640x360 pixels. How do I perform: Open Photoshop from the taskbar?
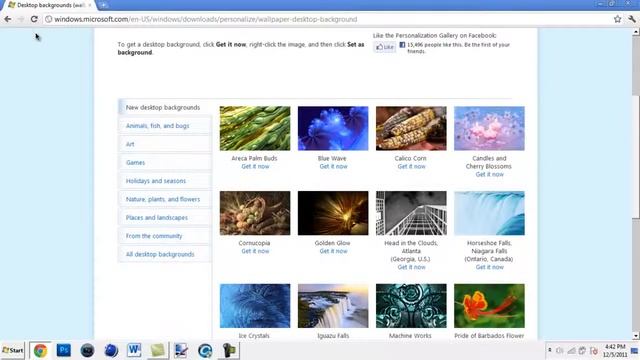tap(64, 351)
